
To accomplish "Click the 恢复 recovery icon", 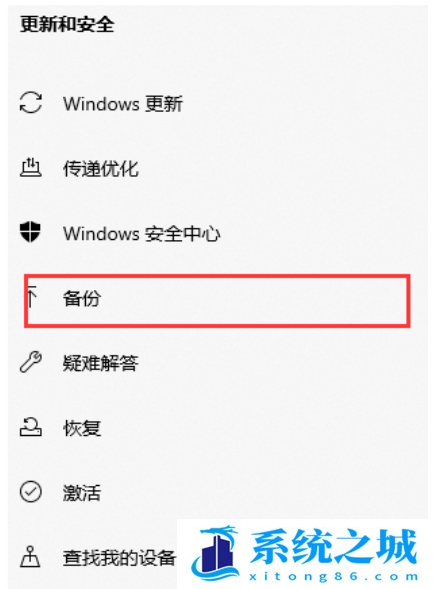I will (x=31, y=427).
